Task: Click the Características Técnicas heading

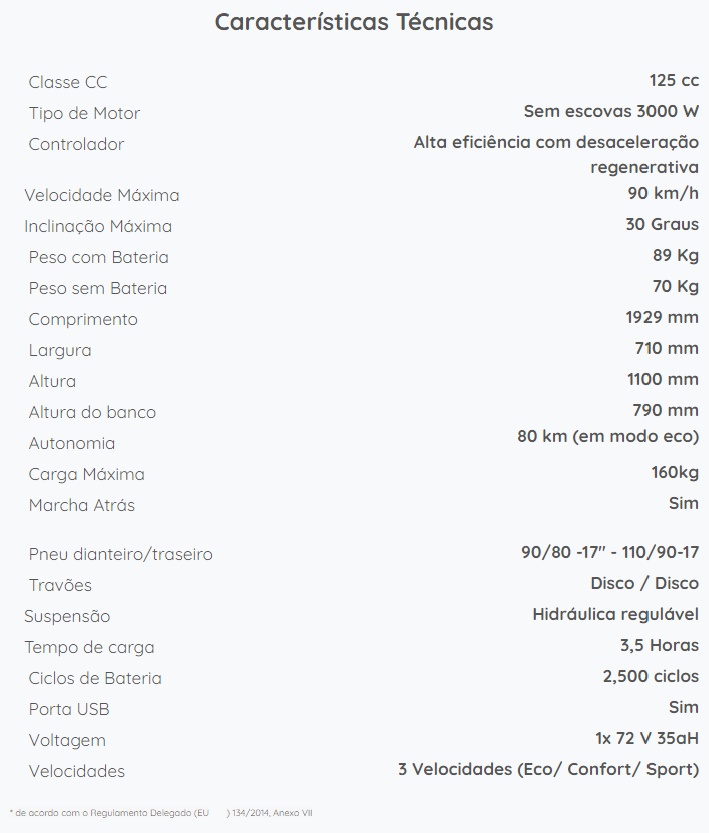Action: pyautogui.click(x=354, y=22)
